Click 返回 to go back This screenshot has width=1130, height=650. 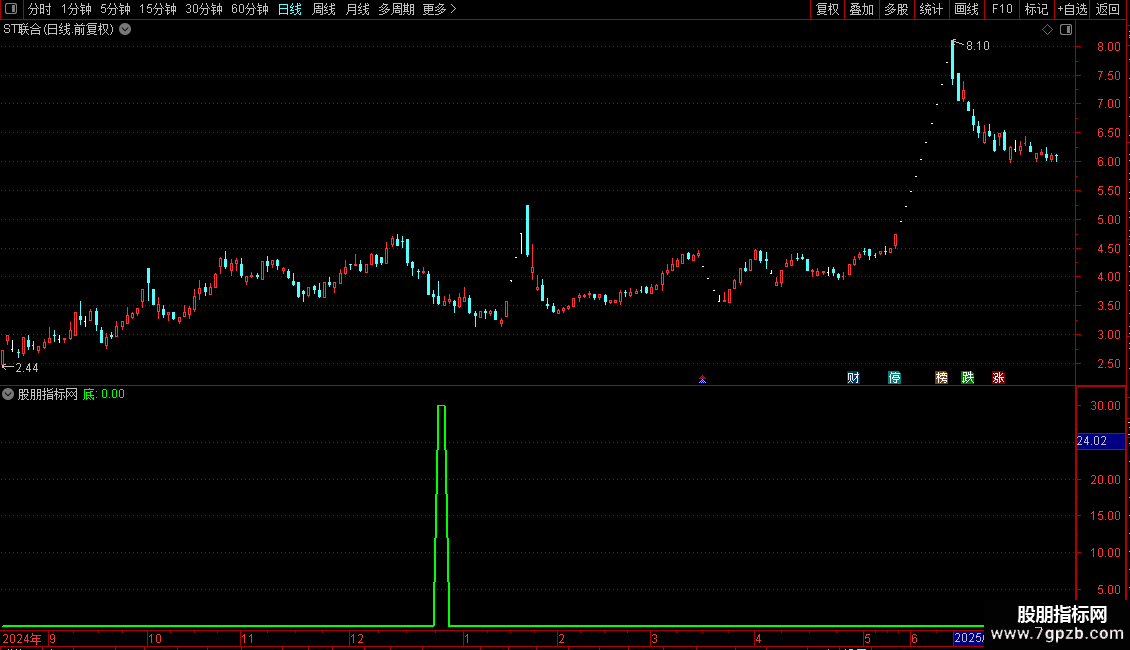pyautogui.click(x=1108, y=9)
